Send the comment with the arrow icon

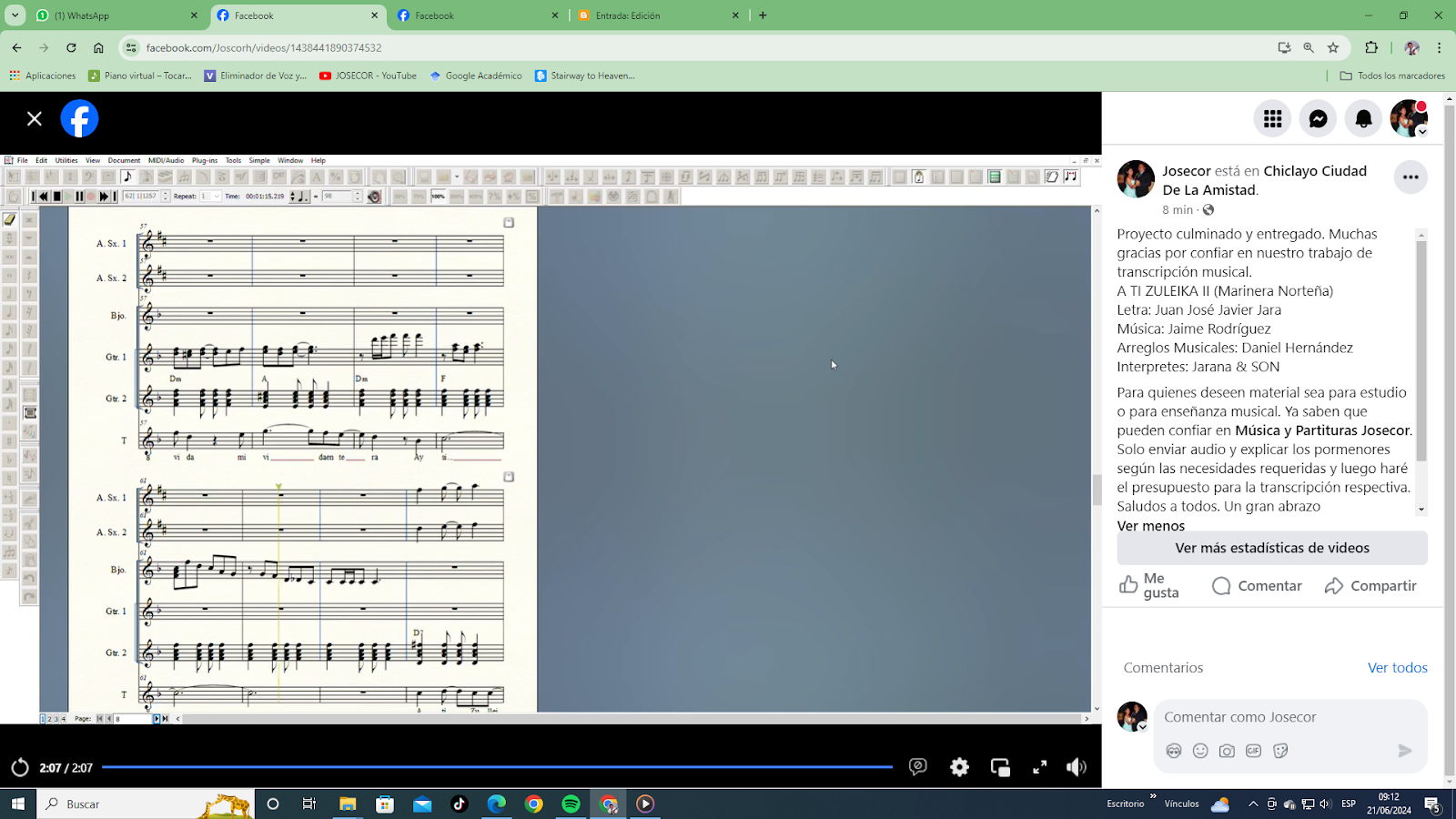(1404, 751)
